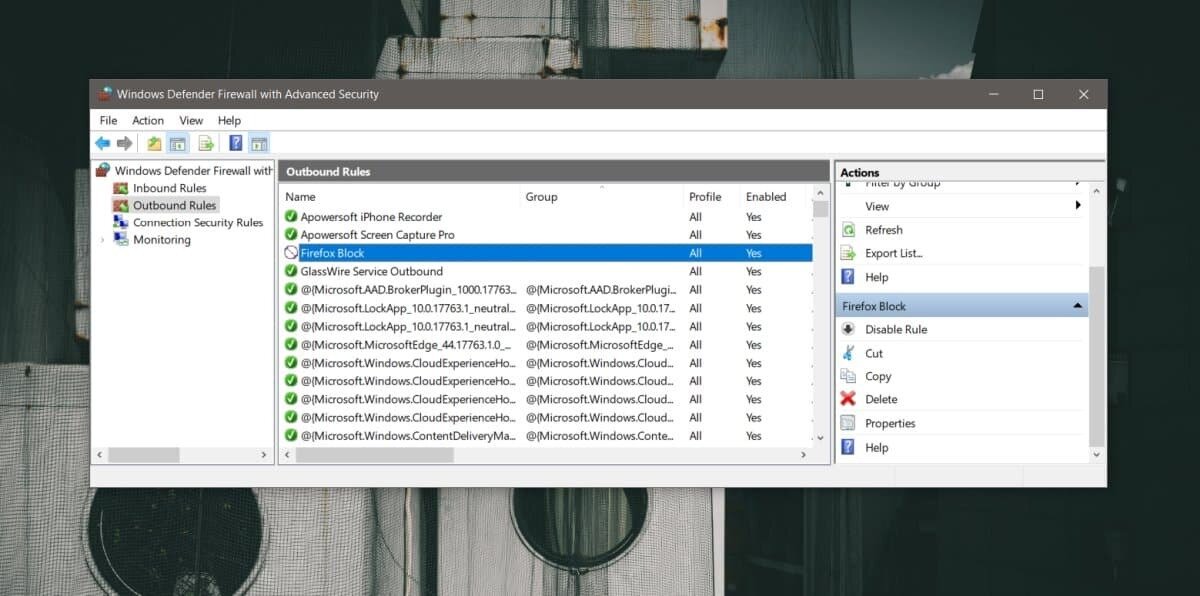Click the Export List toolbar icon

206,144
